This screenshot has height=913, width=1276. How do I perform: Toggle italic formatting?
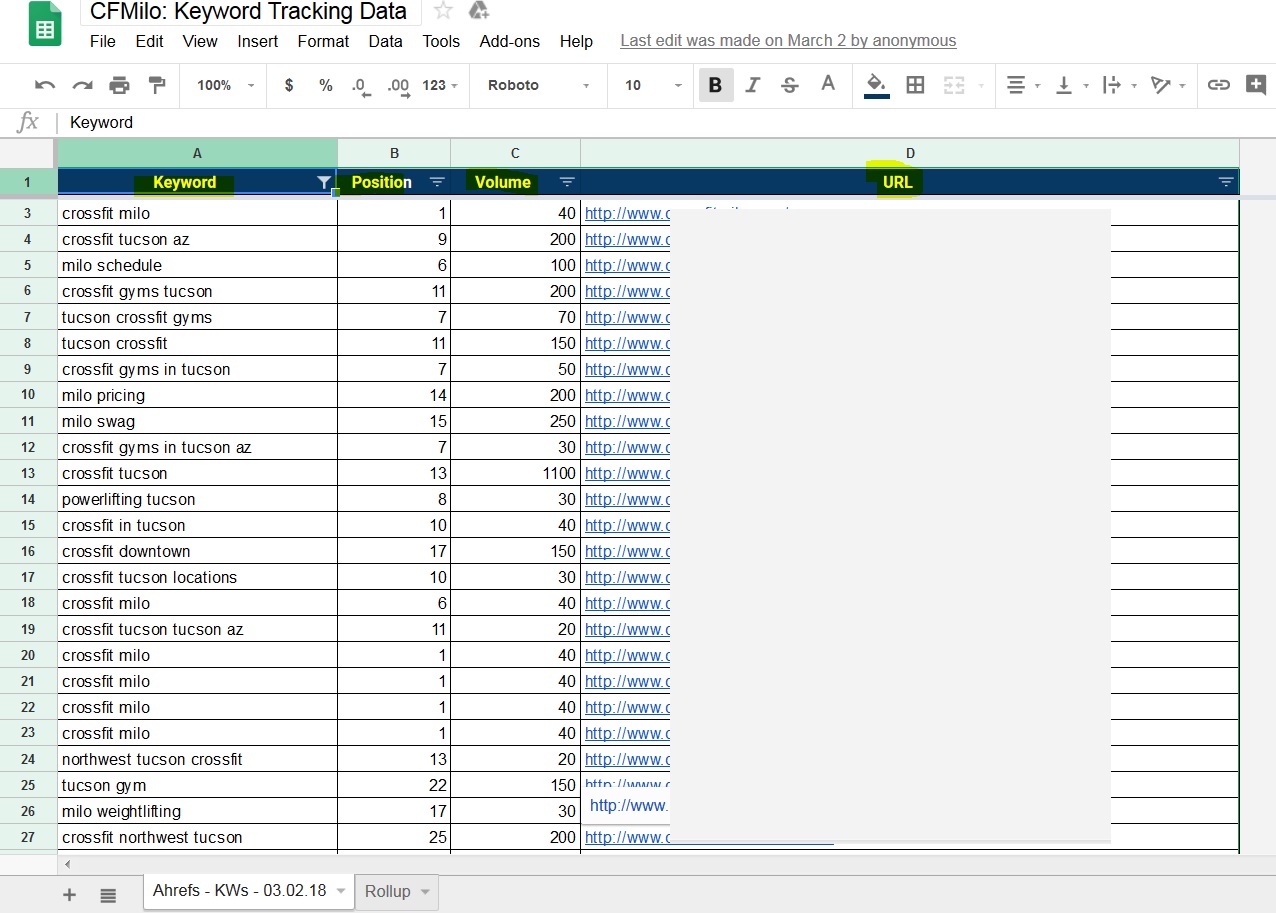tap(753, 85)
